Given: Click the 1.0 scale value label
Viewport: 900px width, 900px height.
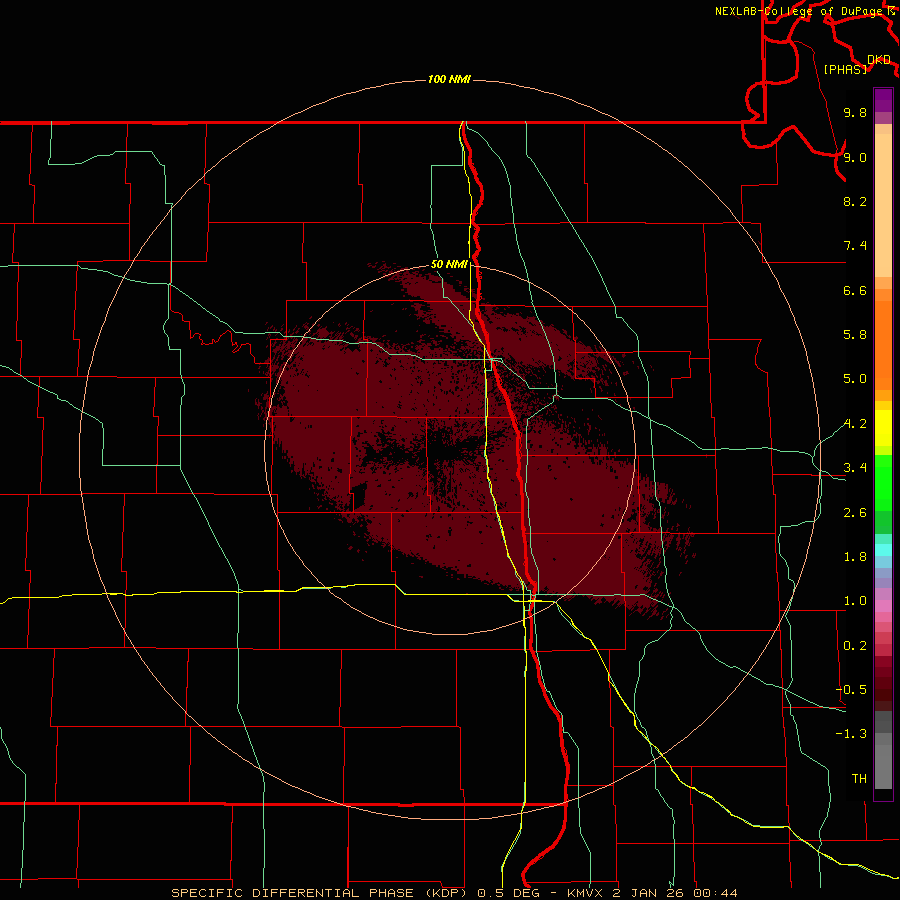Looking at the screenshot, I should pyautogui.click(x=855, y=601).
